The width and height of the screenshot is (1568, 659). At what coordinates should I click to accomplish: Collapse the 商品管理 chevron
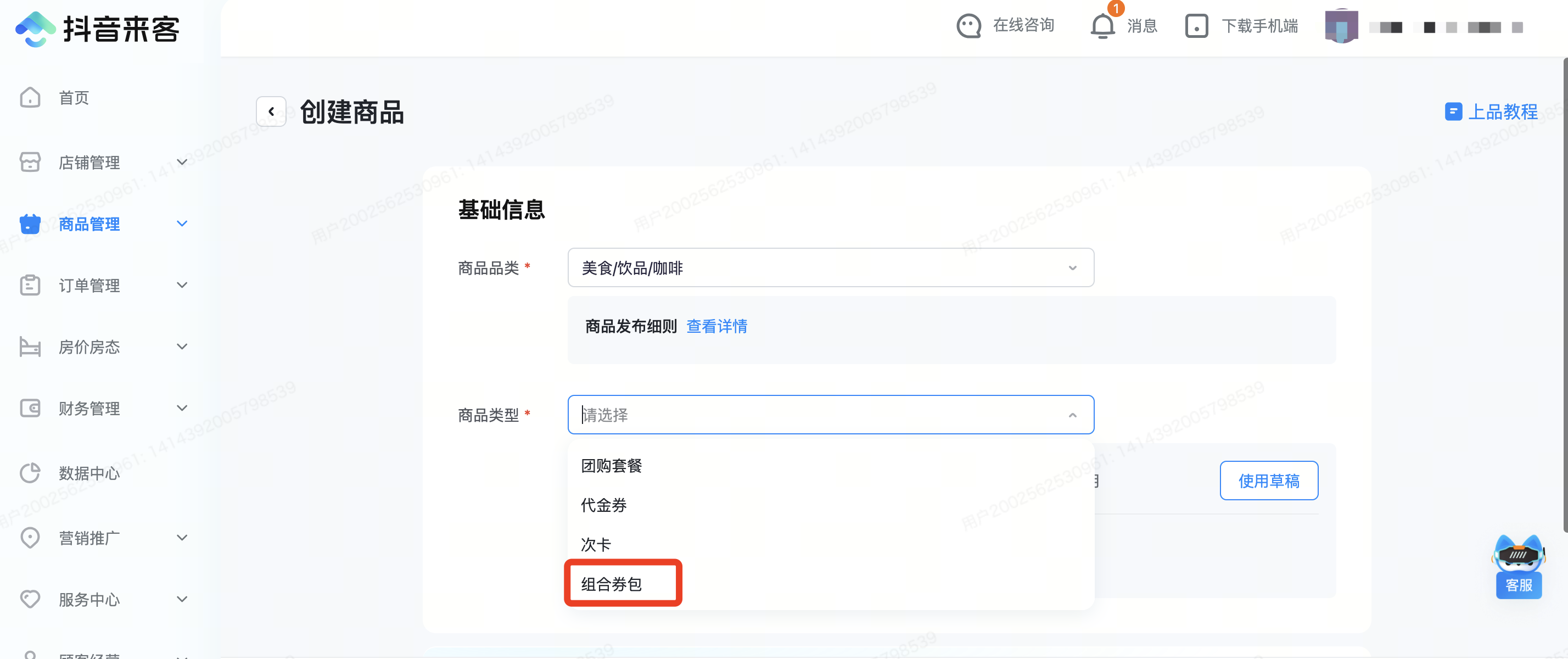(181, 224)
